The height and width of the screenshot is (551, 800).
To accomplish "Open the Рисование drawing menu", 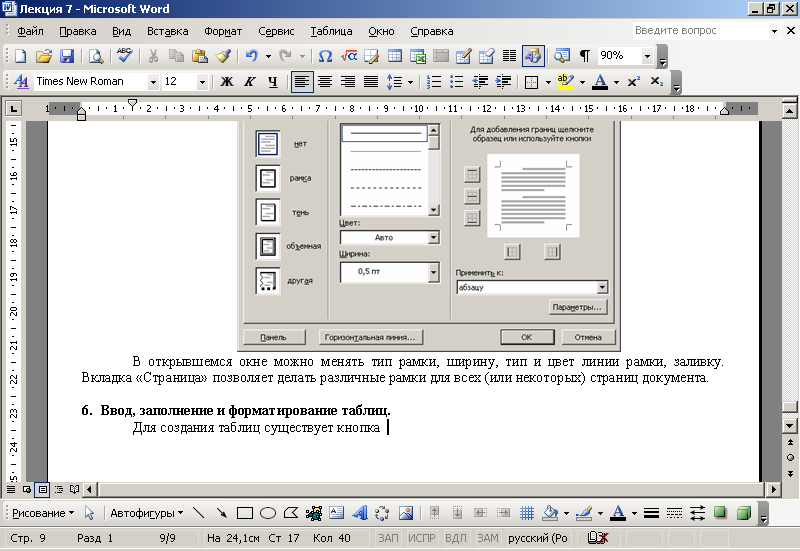I will pyautogui.click(x=43, y=513).
